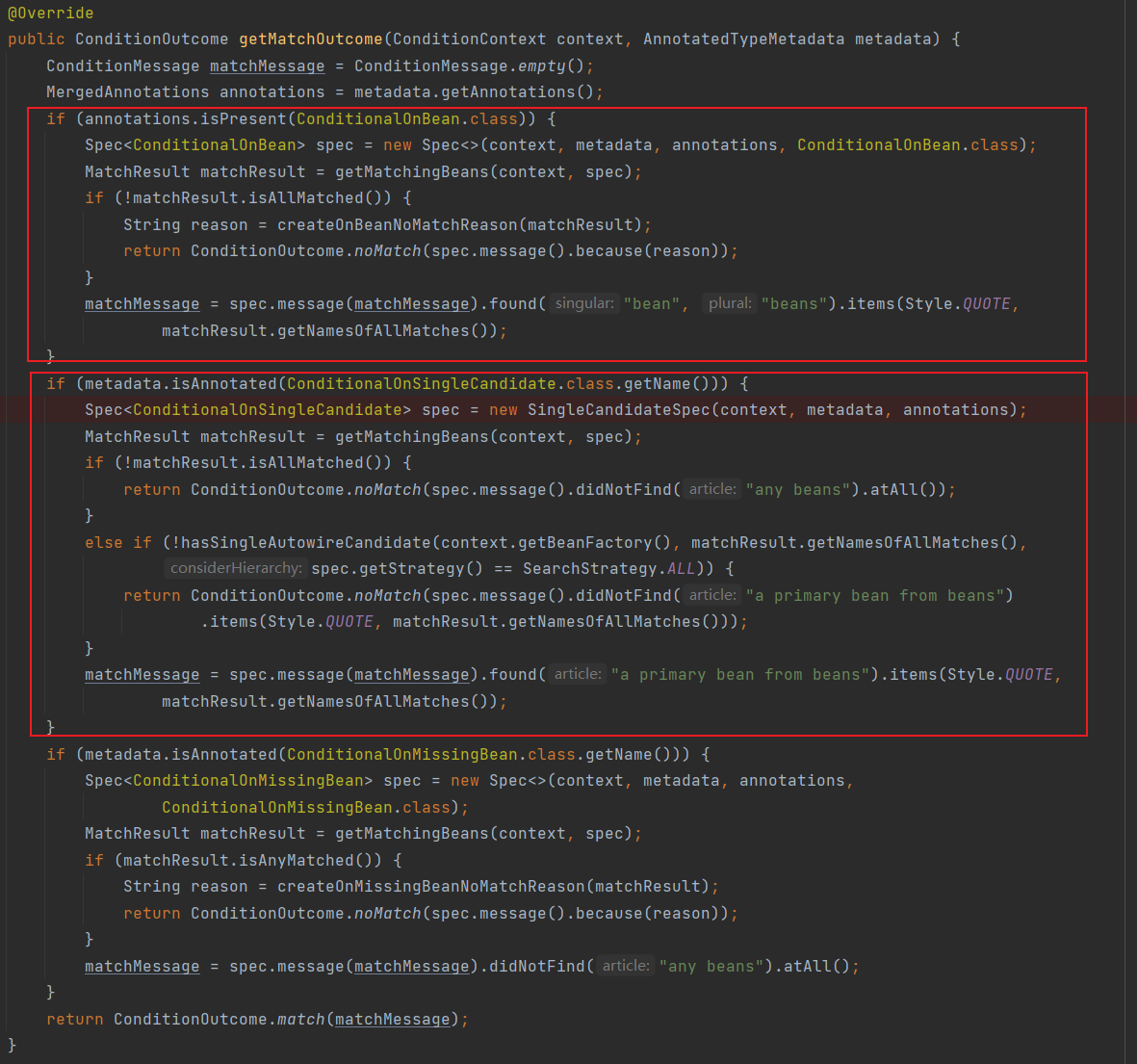Click the ALL constant
The width and height of the screenshot is (1137, 1064).
coord(681,569)
